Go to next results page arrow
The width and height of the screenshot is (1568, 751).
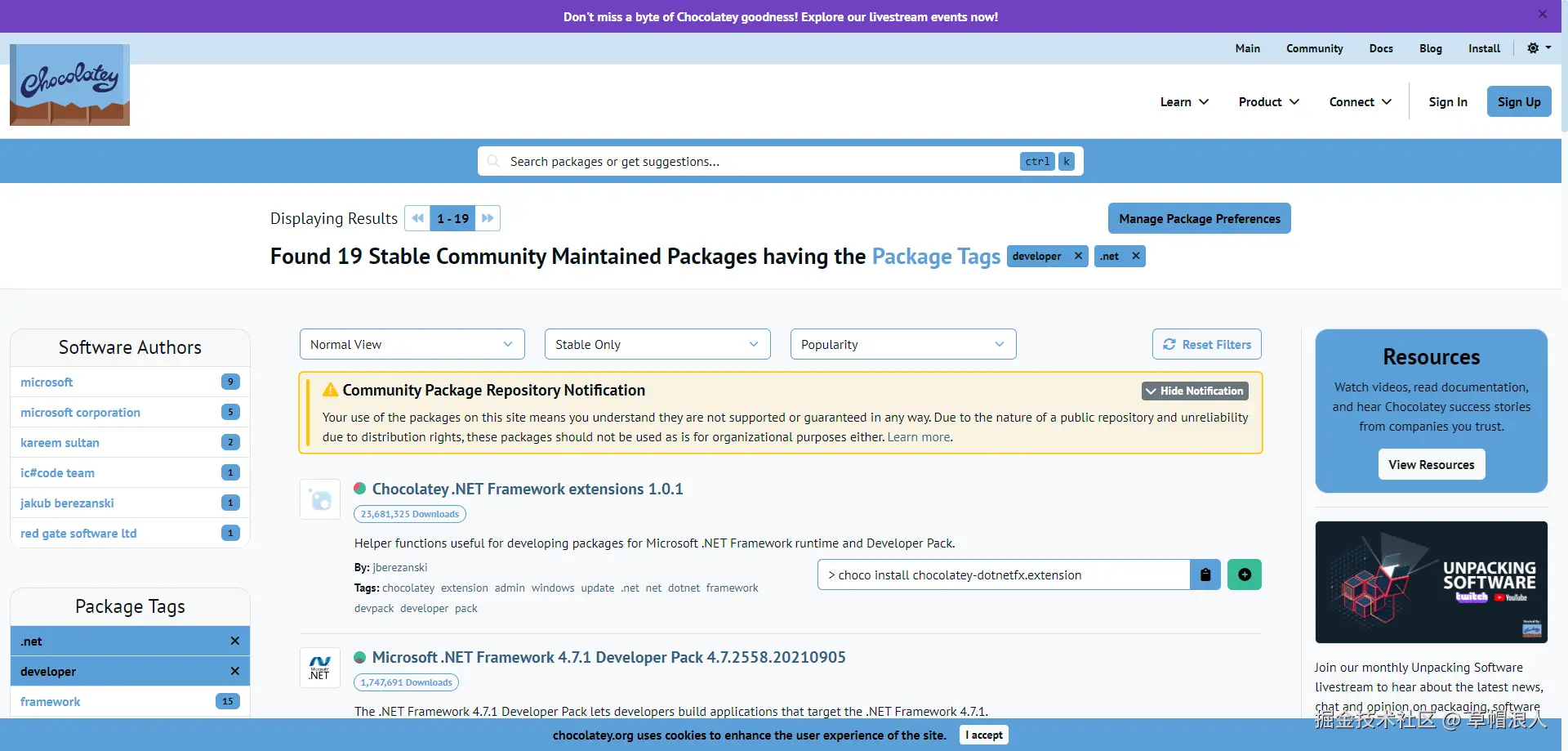click(x=488, y=218)
